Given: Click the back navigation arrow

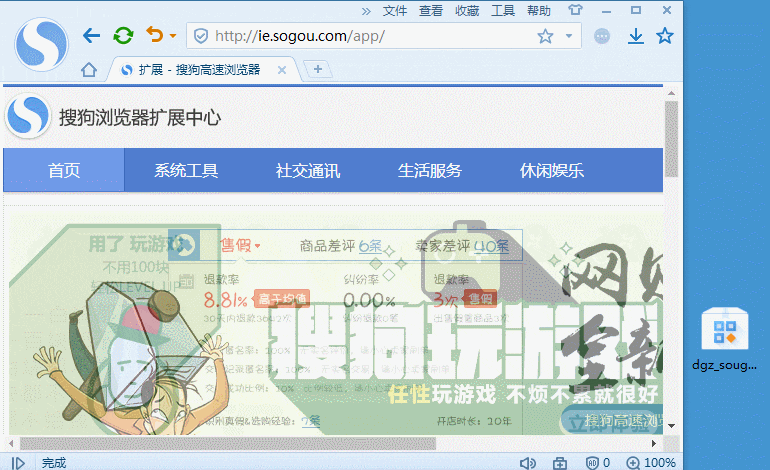Looking at the screenshot, I should coord(91,36).
